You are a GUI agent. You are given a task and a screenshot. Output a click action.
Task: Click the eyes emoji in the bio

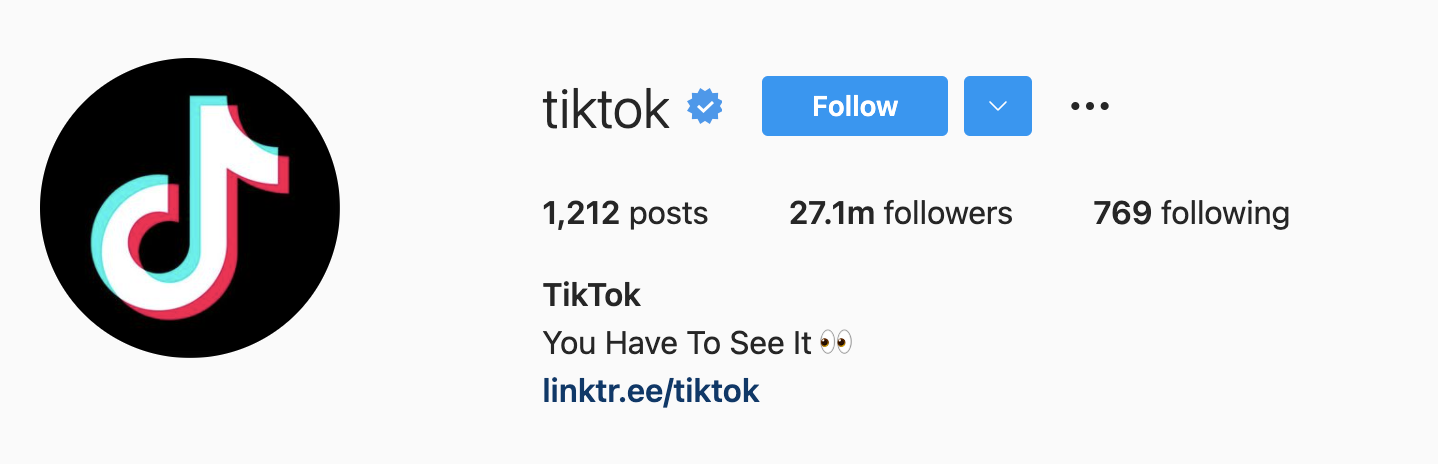tap(835, 343)
